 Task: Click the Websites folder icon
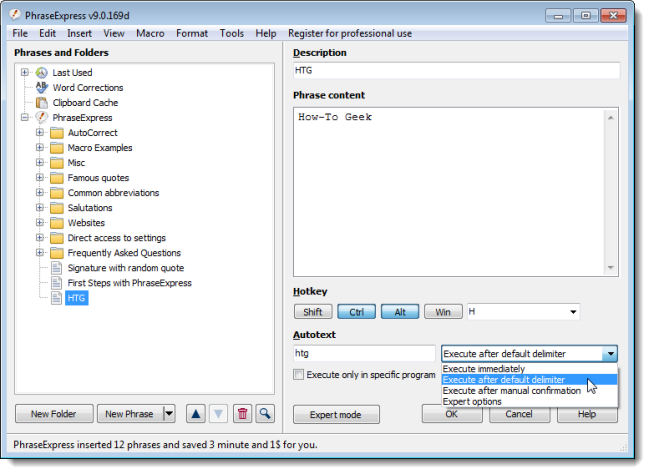(x=57, y=223)
